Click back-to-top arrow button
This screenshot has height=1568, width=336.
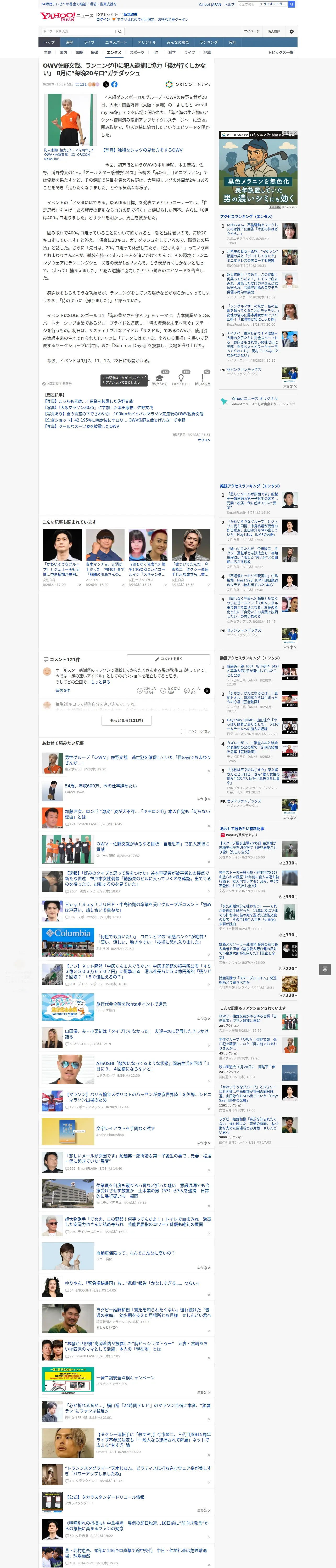[325, 970]
